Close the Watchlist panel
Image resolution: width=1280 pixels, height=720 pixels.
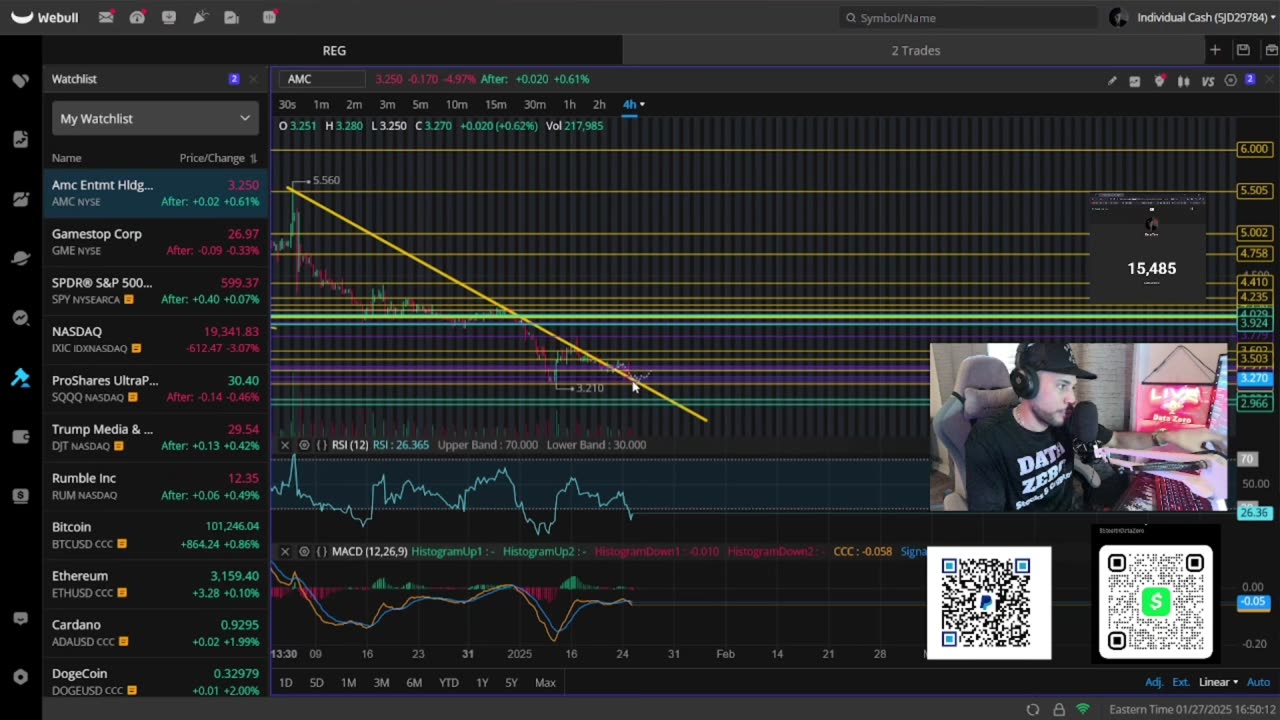253,79
